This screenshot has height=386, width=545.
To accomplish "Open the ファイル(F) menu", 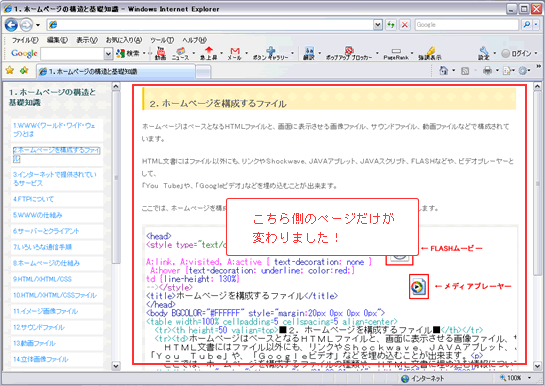I will point(25,40).
